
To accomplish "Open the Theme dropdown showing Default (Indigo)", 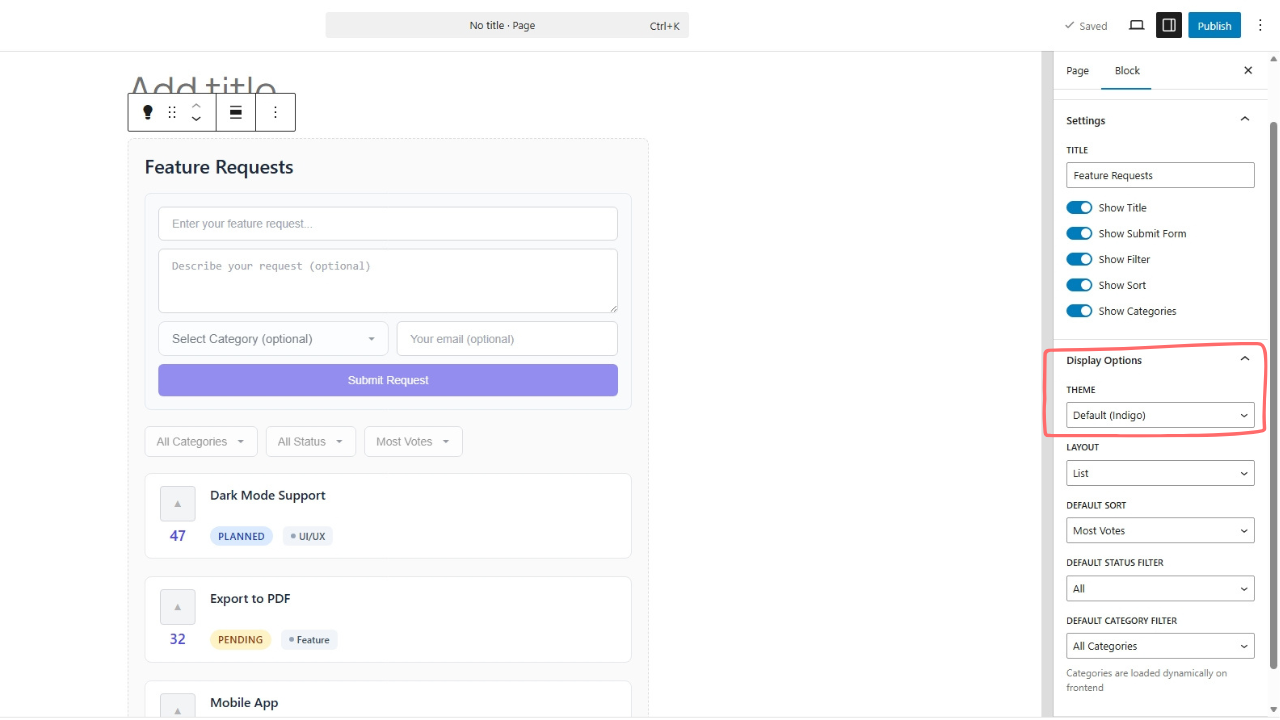I will click(1160, 414).
